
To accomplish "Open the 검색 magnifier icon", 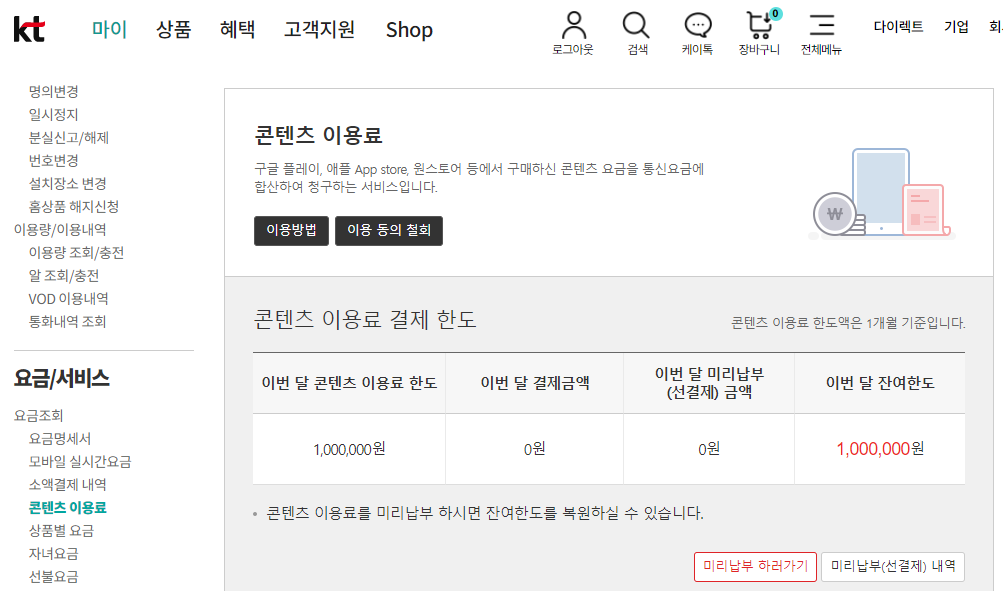I will click(x=636, y=26).
